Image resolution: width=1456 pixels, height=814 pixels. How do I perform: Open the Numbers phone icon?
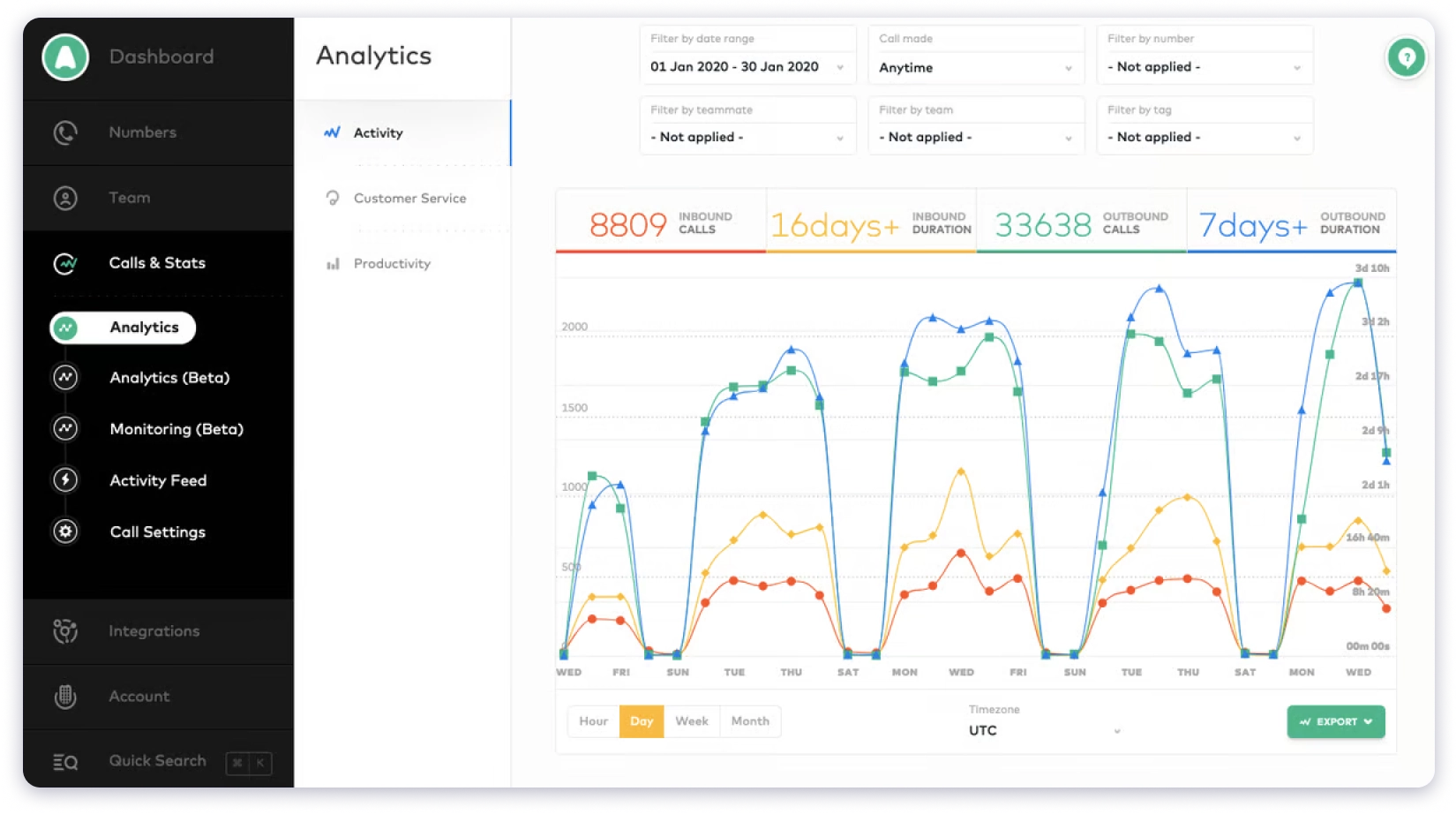click(65, 132)
